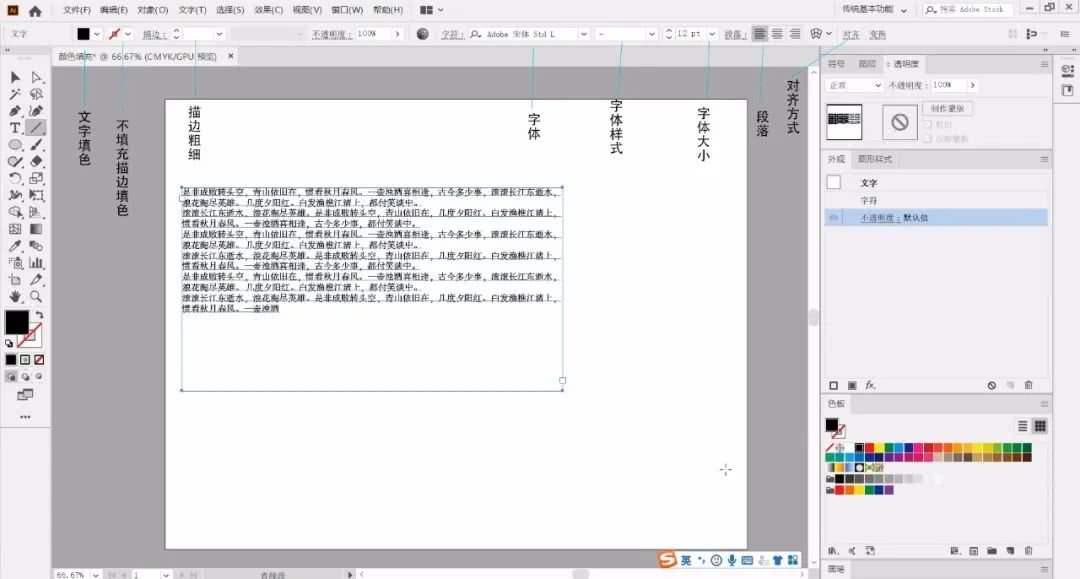Click the 制作蒙版 button

946,108
